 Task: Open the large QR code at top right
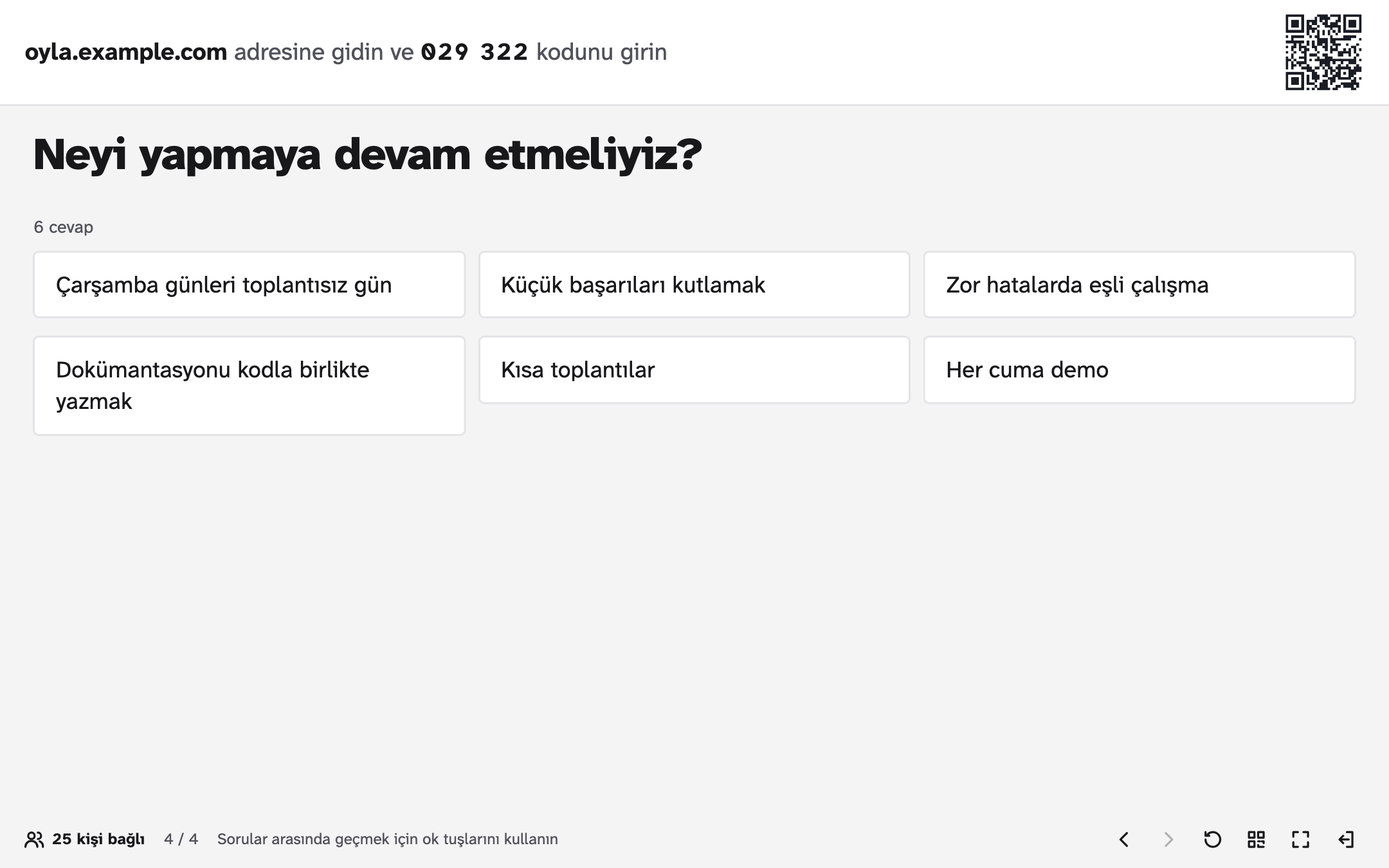click(1323, 52)
